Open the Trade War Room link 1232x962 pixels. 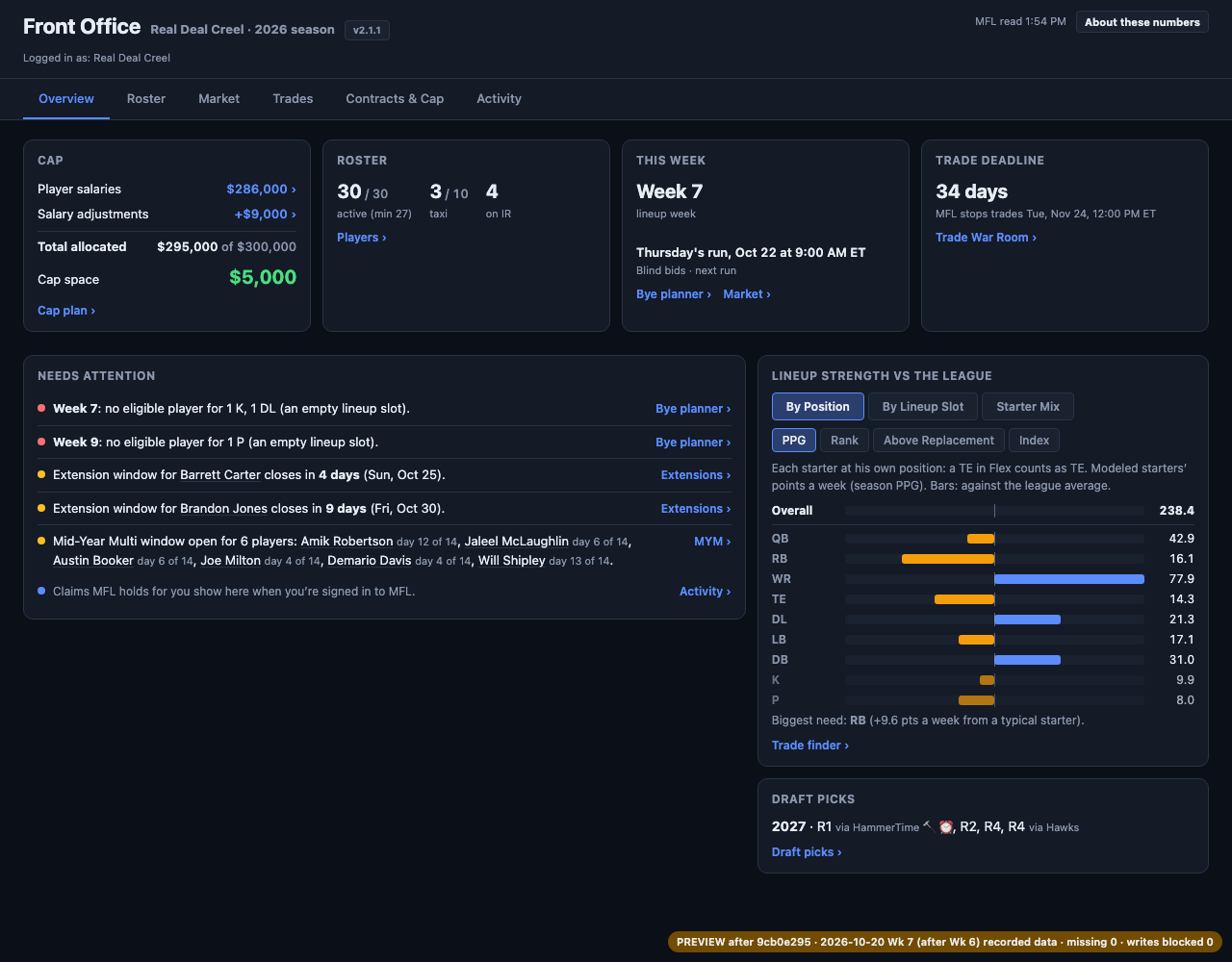point(986,238)
